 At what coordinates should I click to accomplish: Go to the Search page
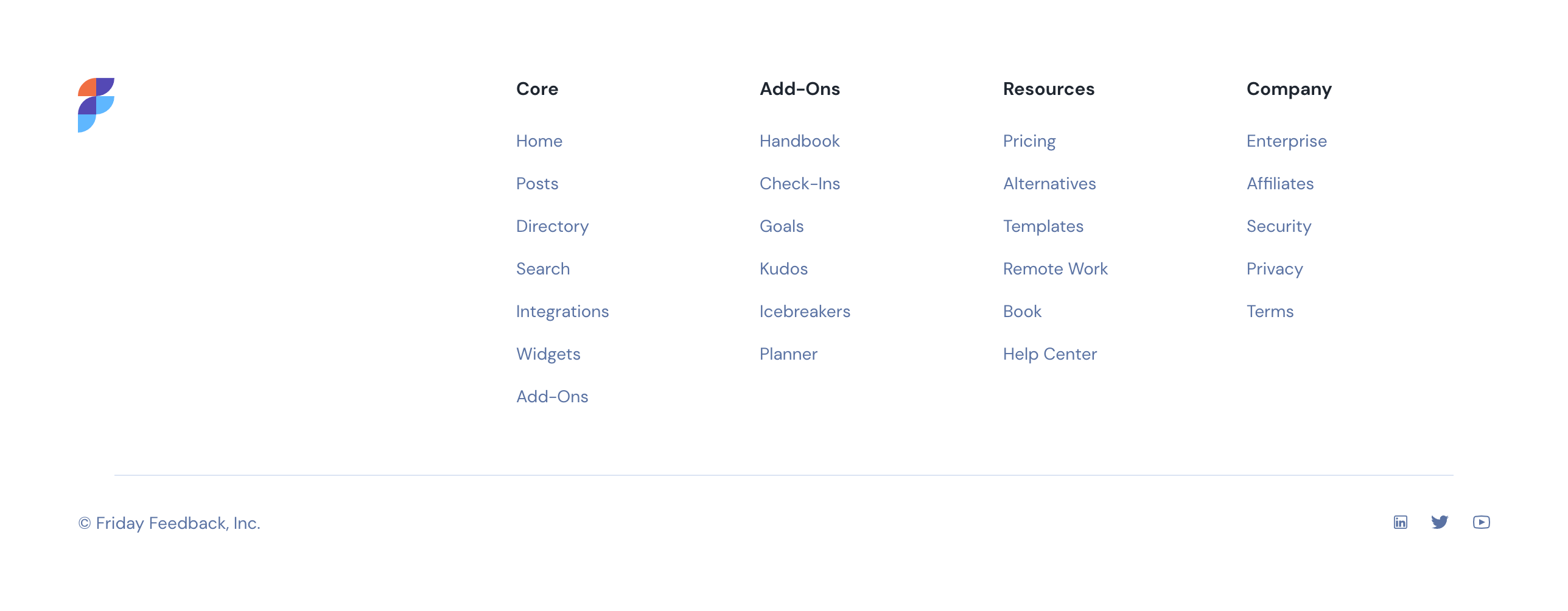click(x=543, y=269)
